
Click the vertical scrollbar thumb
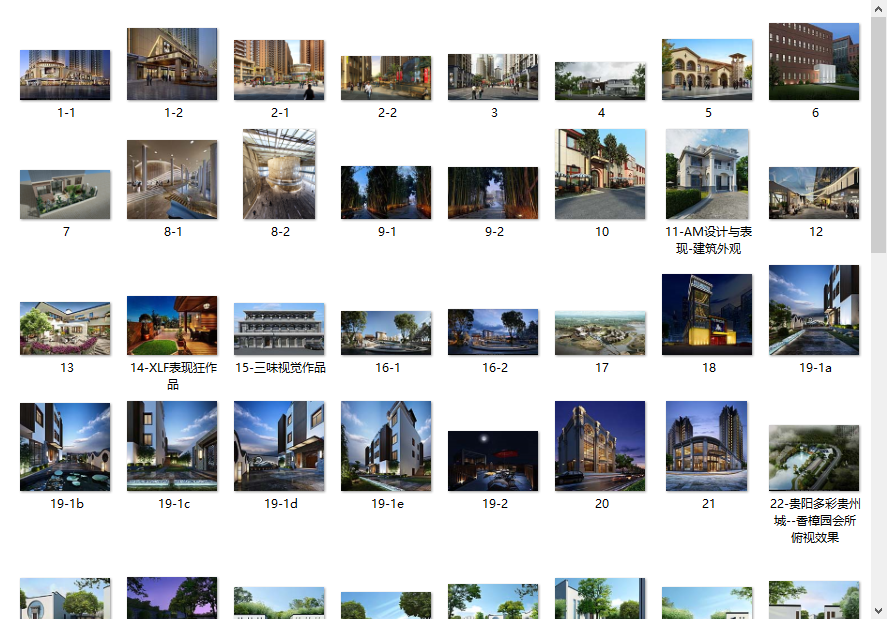(x=879, y=135)
